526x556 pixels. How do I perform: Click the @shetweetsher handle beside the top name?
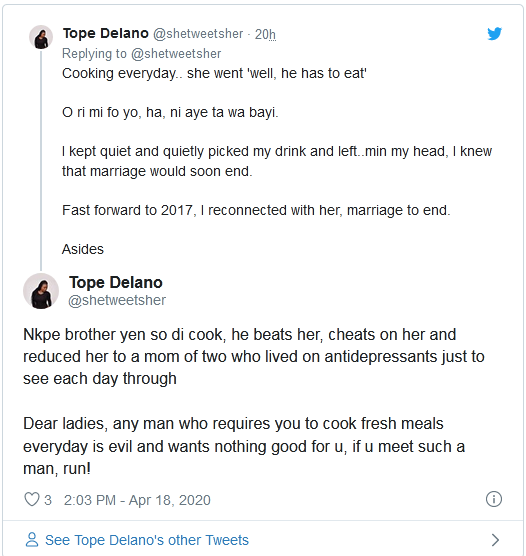pos(198,34)
